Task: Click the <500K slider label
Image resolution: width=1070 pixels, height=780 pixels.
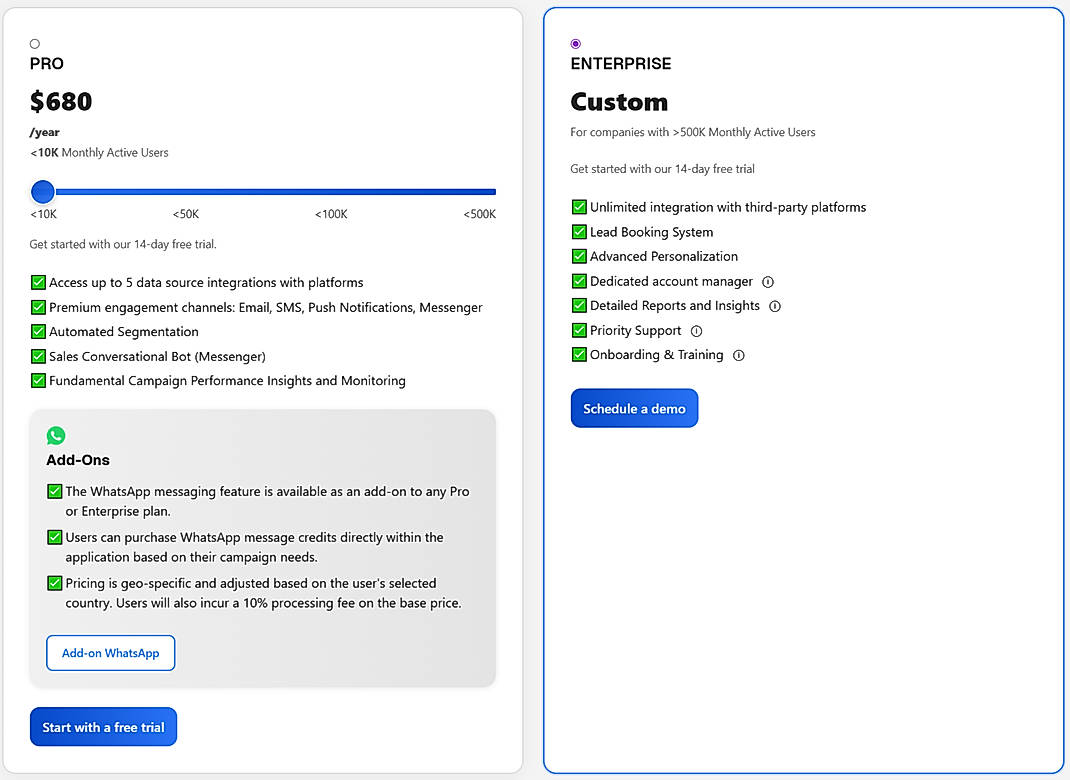Action: pyautogui.click(x=479, y=214)
